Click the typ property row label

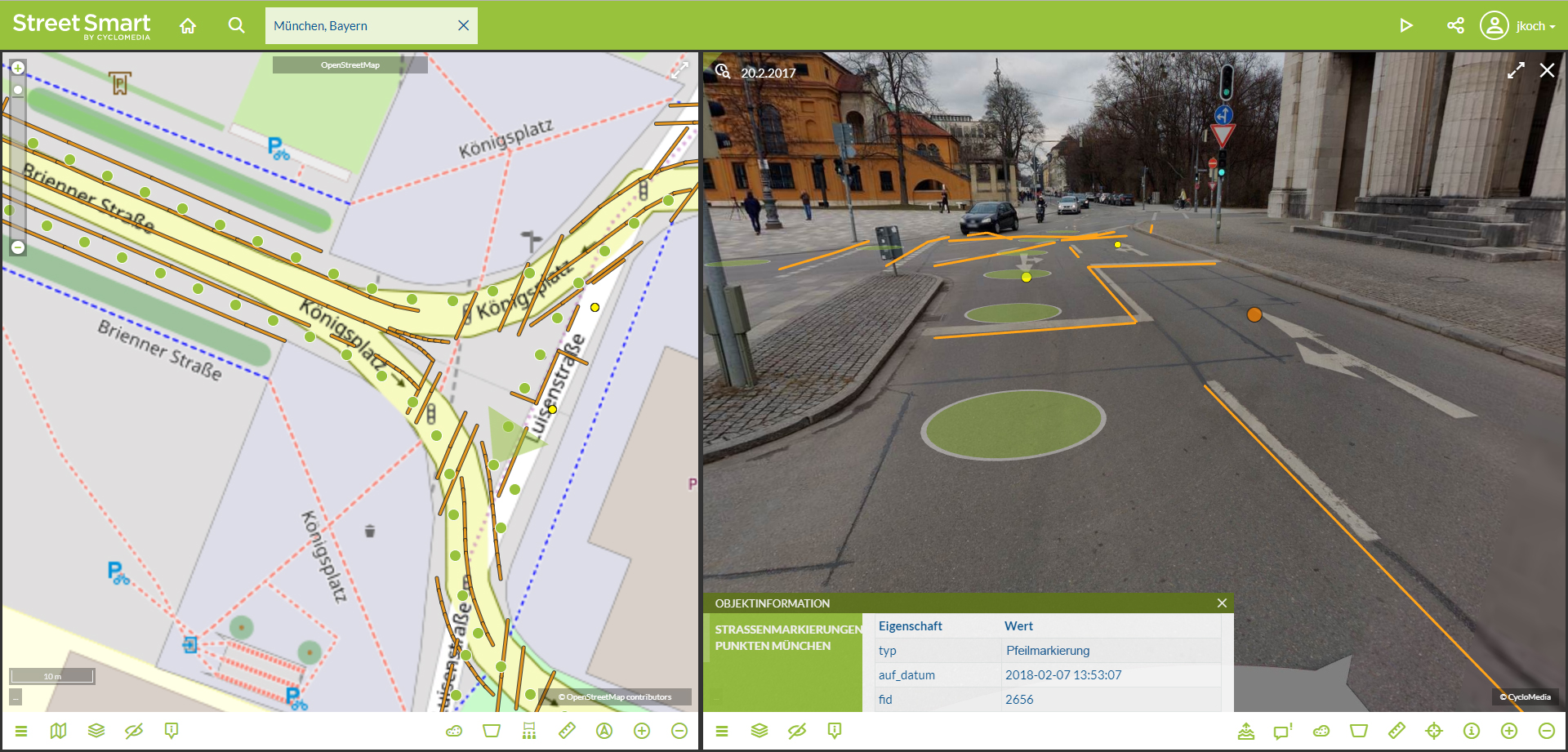point(888,651)
